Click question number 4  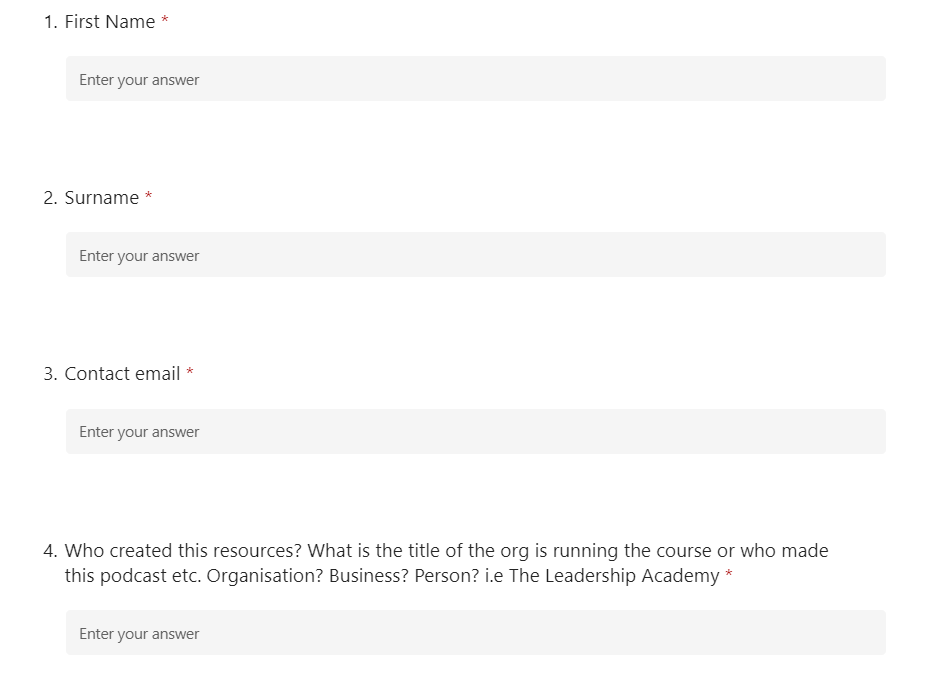coord(50,551)
